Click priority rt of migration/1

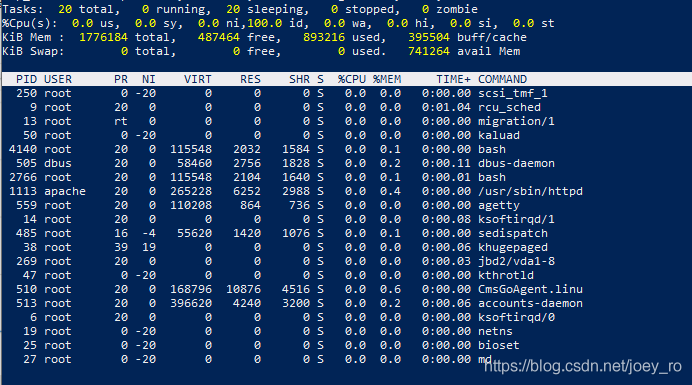click(121, 121)
